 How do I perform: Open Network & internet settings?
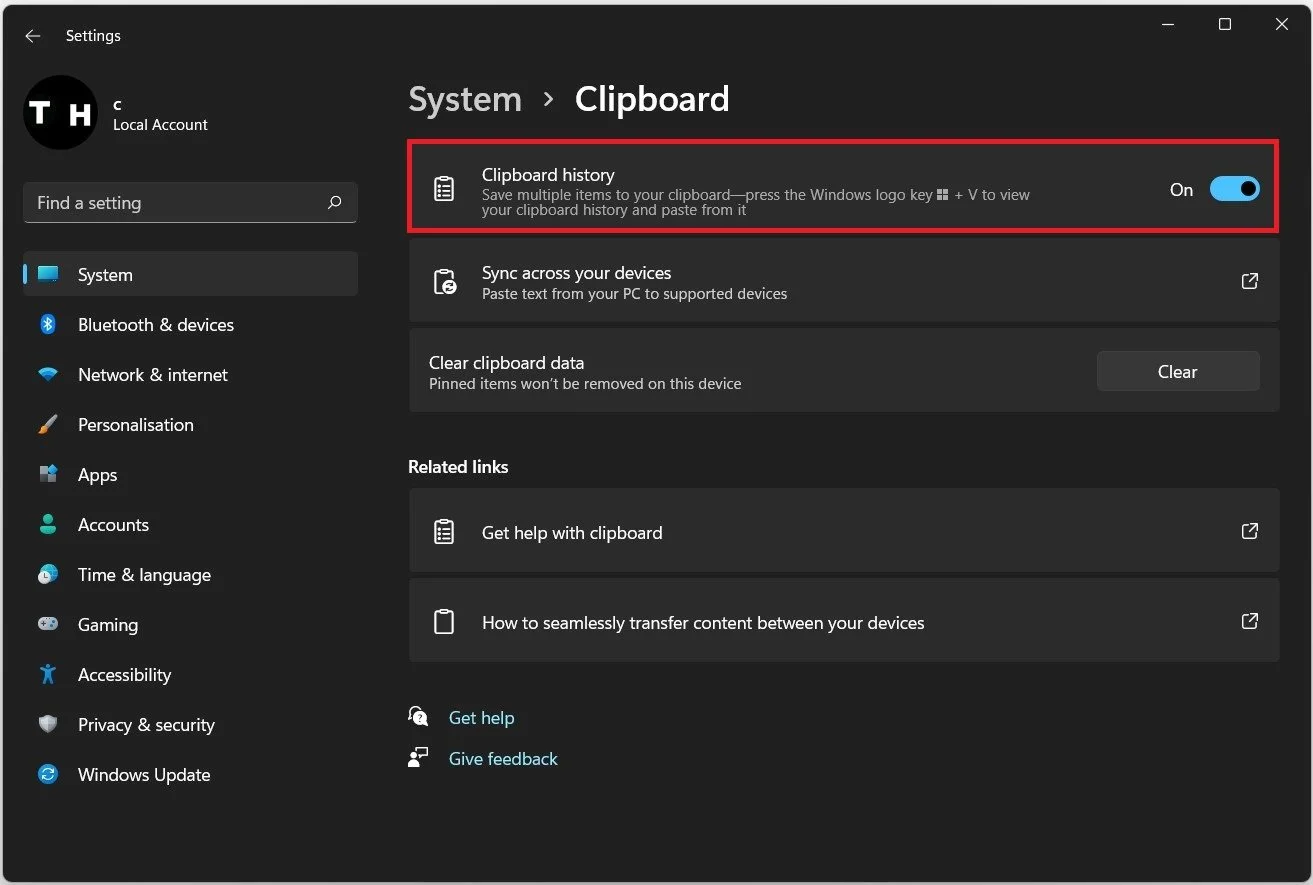[190, 374]
